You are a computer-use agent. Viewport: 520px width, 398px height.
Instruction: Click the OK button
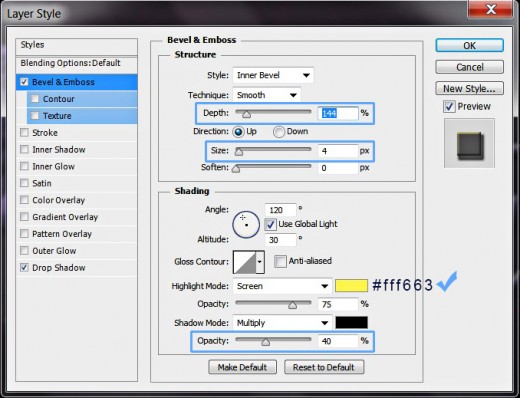click(469, 45)
